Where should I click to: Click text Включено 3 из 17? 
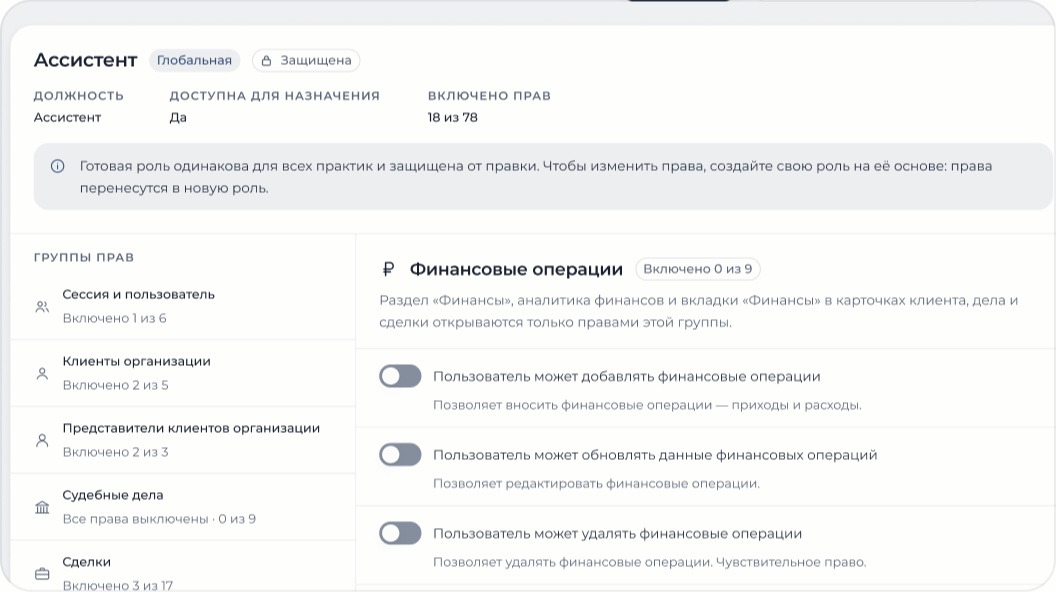point(118,585)
